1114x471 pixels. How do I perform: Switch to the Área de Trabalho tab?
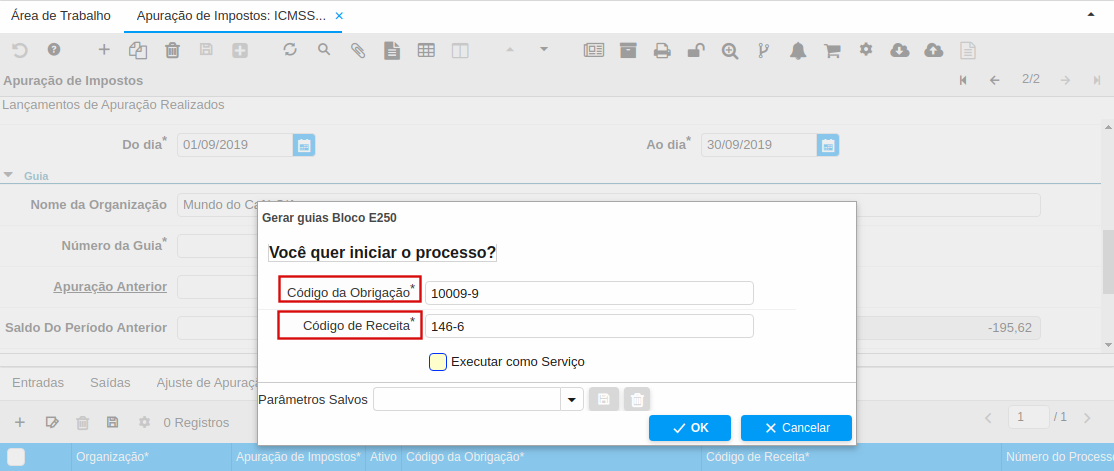pyautogui.click(x=61, y=16)
